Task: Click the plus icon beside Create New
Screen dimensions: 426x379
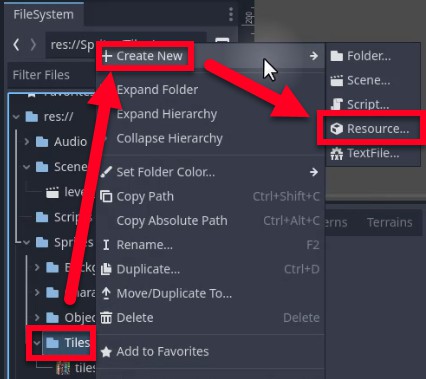Action: click(107, 56)
